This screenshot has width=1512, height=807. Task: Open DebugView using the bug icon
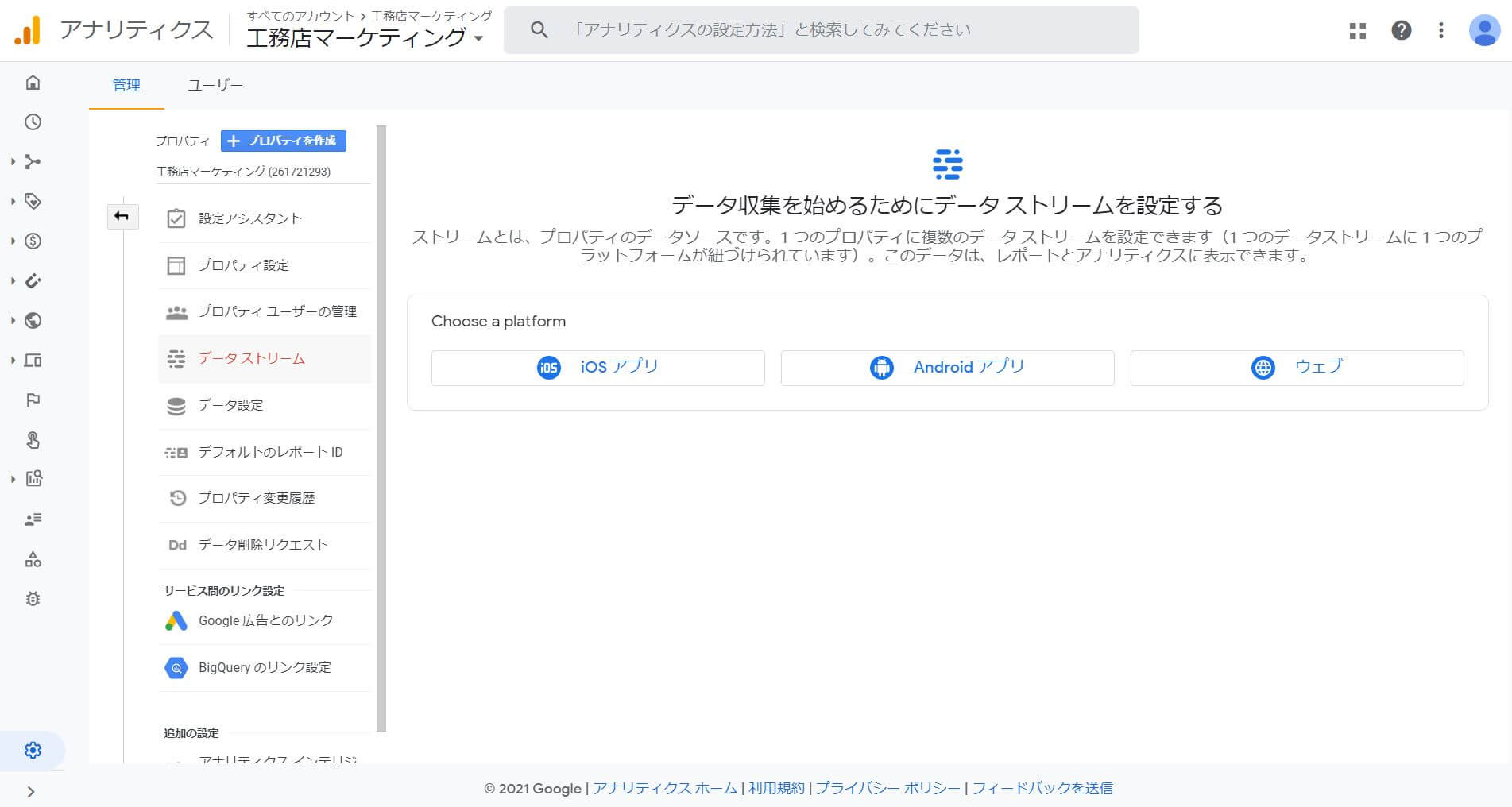(x=33, y=599)
